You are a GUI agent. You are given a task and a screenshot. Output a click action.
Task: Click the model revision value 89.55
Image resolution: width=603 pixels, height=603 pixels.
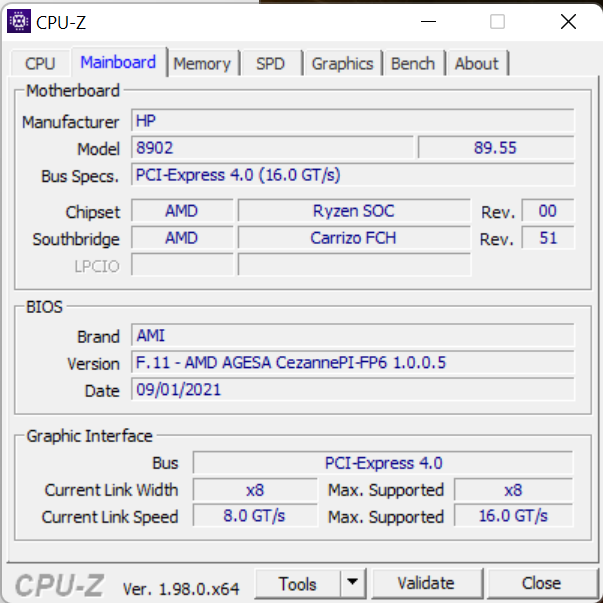tap(496, 148)
